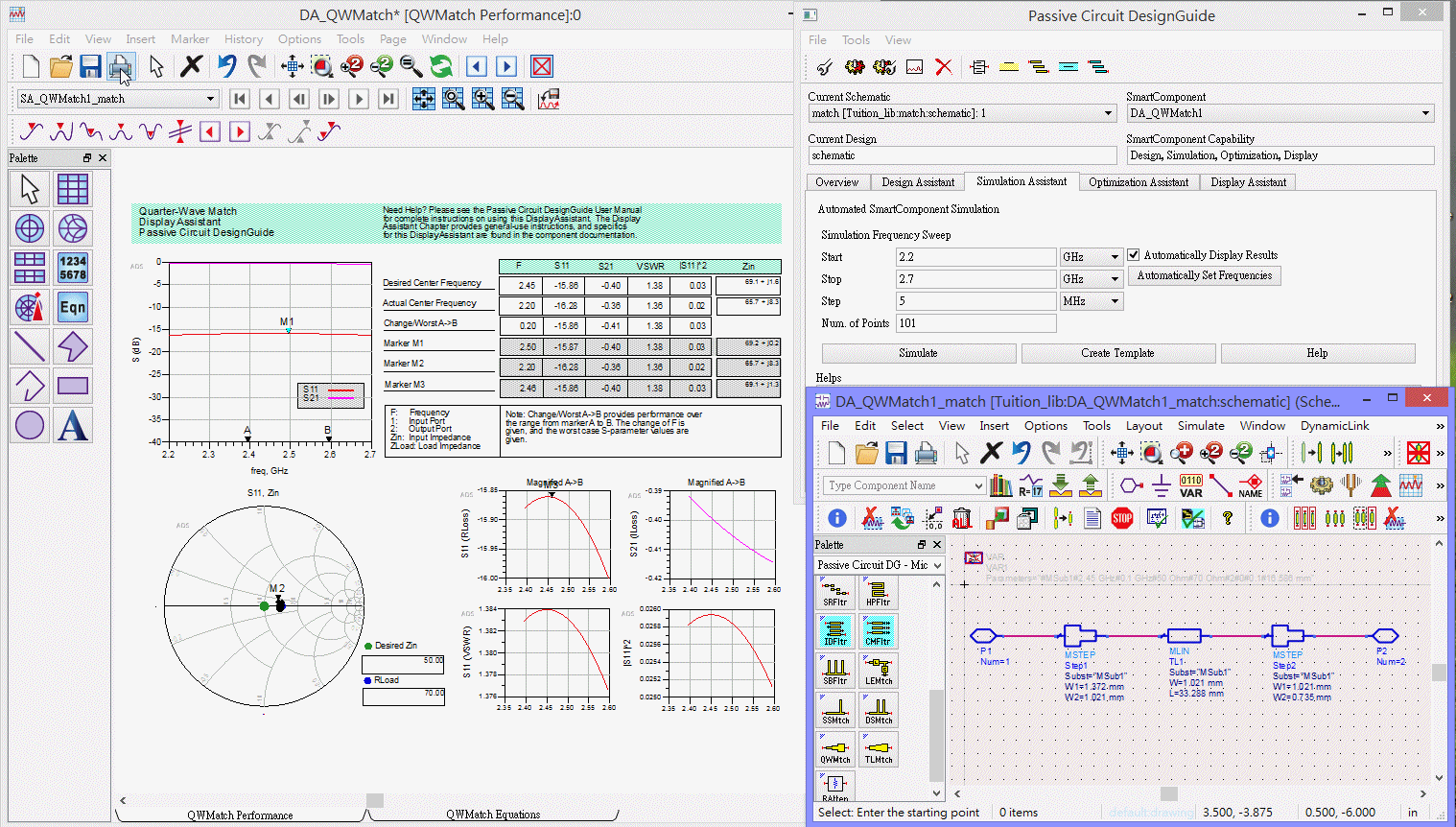
Task: Click the red STOP simulation icon
Action: (x=1122, y=519)
